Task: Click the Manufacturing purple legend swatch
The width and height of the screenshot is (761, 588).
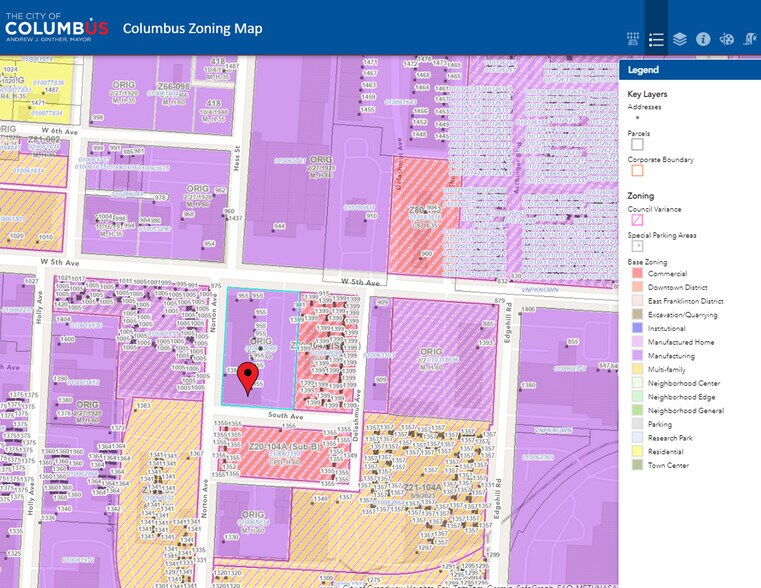Action: (636, 355)
